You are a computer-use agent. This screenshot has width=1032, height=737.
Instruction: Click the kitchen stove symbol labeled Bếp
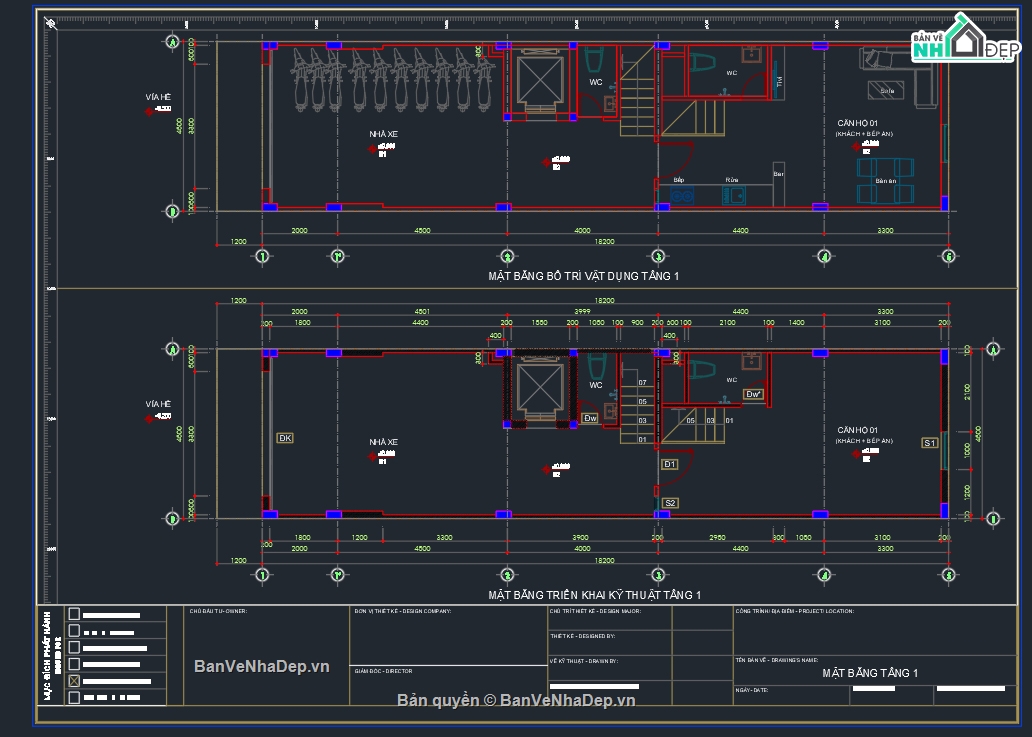[x=682, y=194]
